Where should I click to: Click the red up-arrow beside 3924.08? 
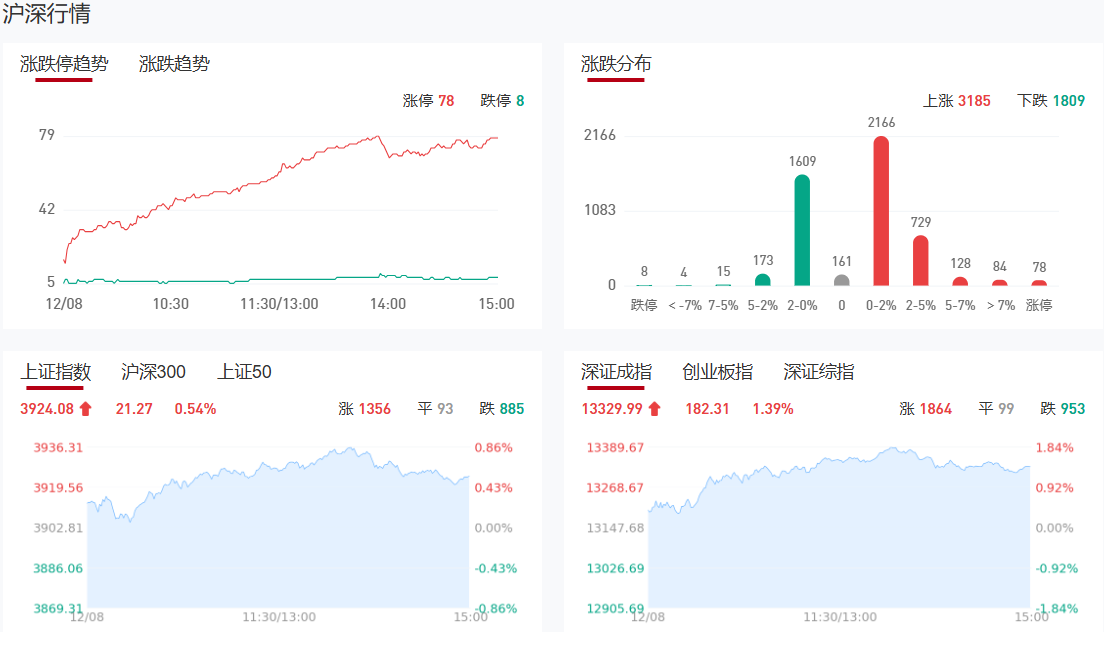pos(85,408)
